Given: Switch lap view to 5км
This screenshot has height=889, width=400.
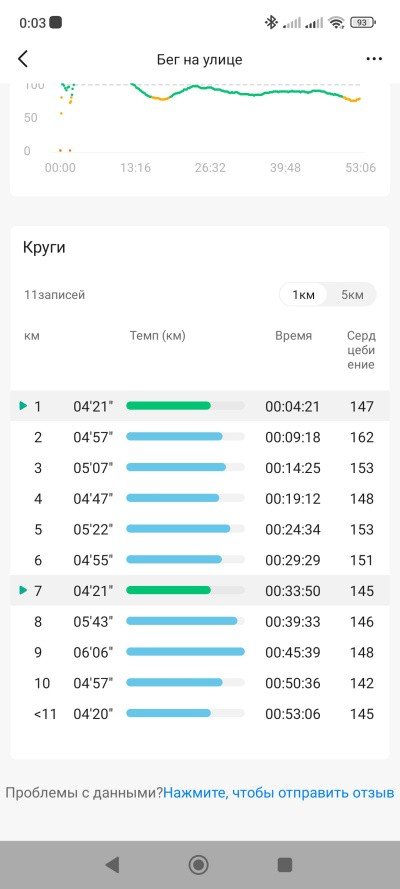Looking at the screenshot, I should tap(352, 295).
